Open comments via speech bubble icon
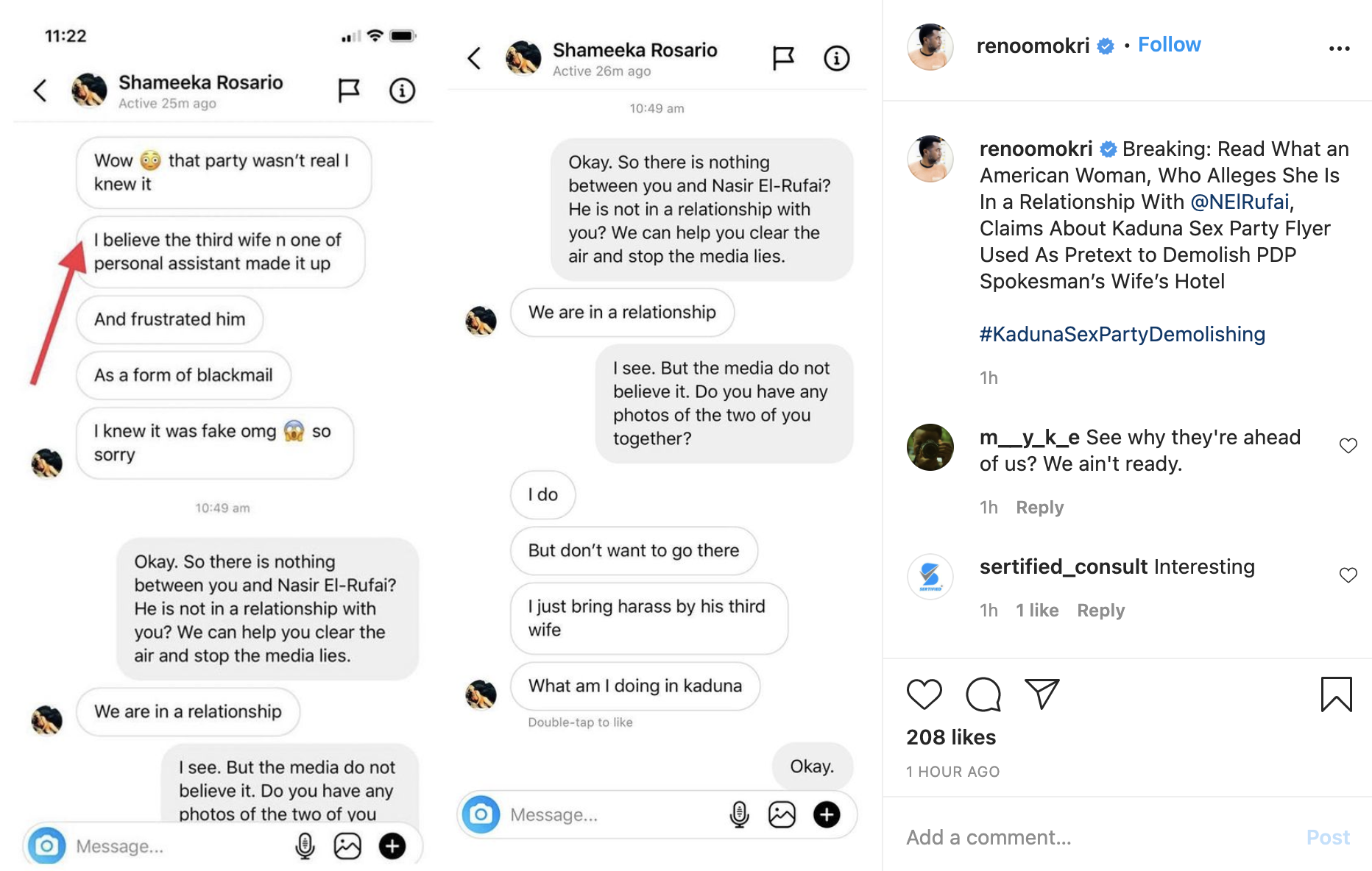The image size is (1372, 871). click(x=983, y=694)
